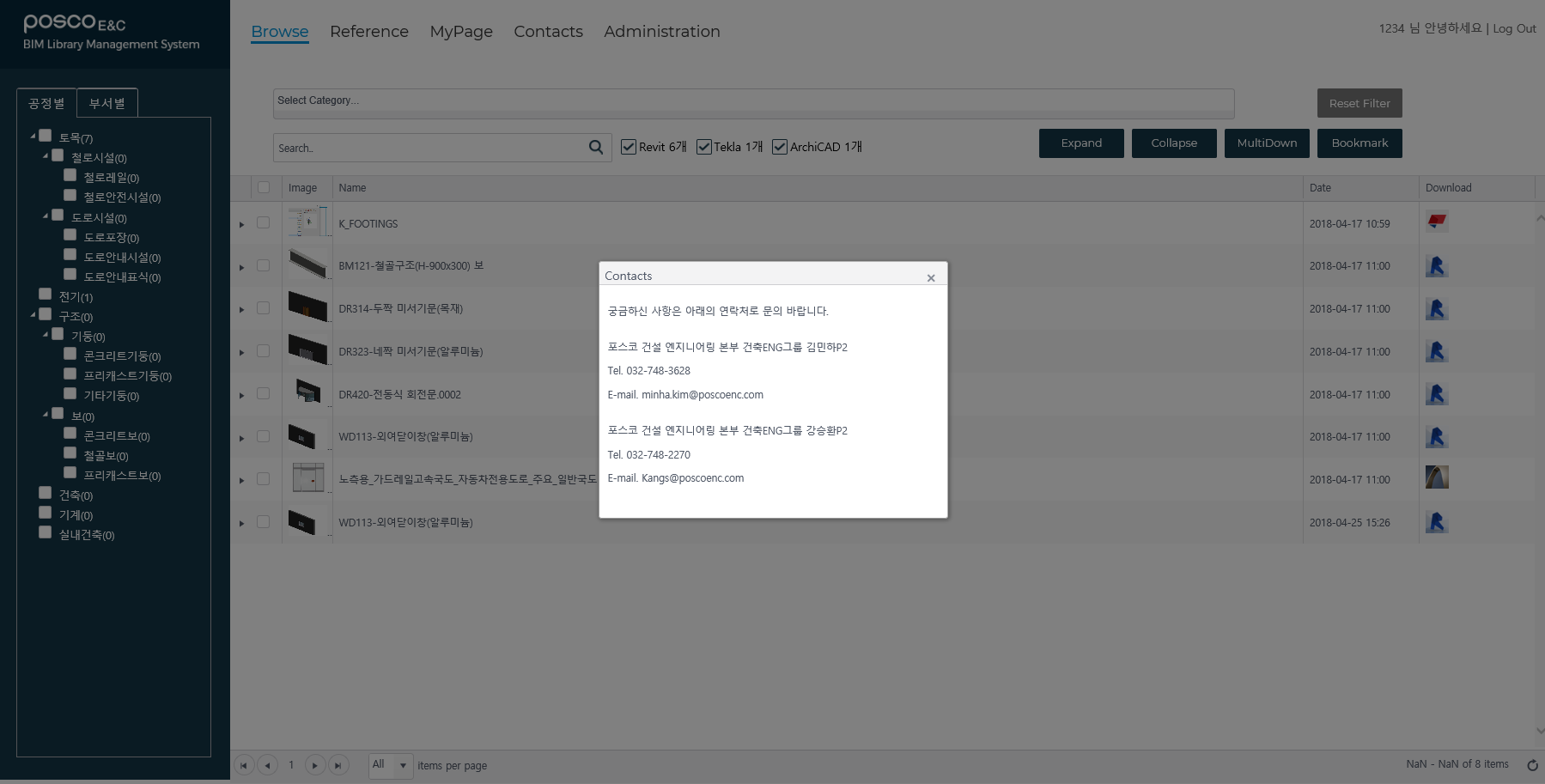Viewport: 1545px width, 784px height.
Task: Toggle the Revit 6개 checkbox
Action: [629, 147]
